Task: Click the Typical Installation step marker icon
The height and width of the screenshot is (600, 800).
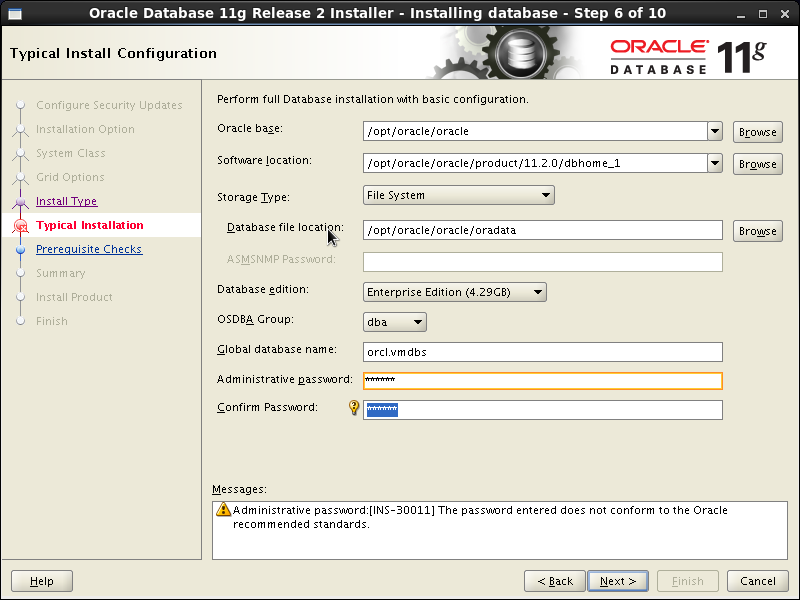Action: (20, 226)
